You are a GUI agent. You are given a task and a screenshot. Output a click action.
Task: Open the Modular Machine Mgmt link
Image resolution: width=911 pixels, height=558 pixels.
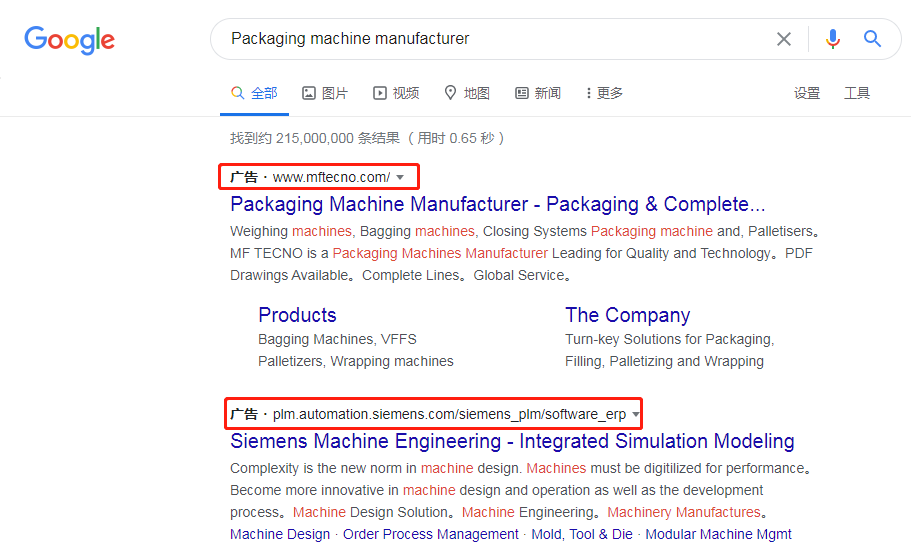tap(719, 534)
